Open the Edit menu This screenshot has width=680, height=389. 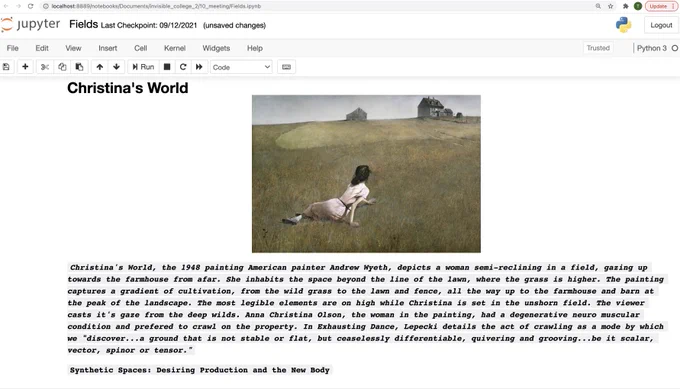pyautogui.click(x=42, y=48)
